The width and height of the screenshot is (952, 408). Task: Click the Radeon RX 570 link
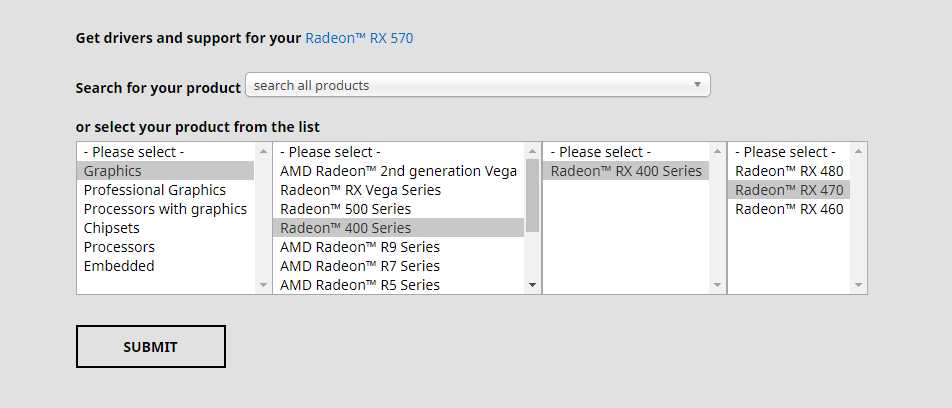[359, 38]
